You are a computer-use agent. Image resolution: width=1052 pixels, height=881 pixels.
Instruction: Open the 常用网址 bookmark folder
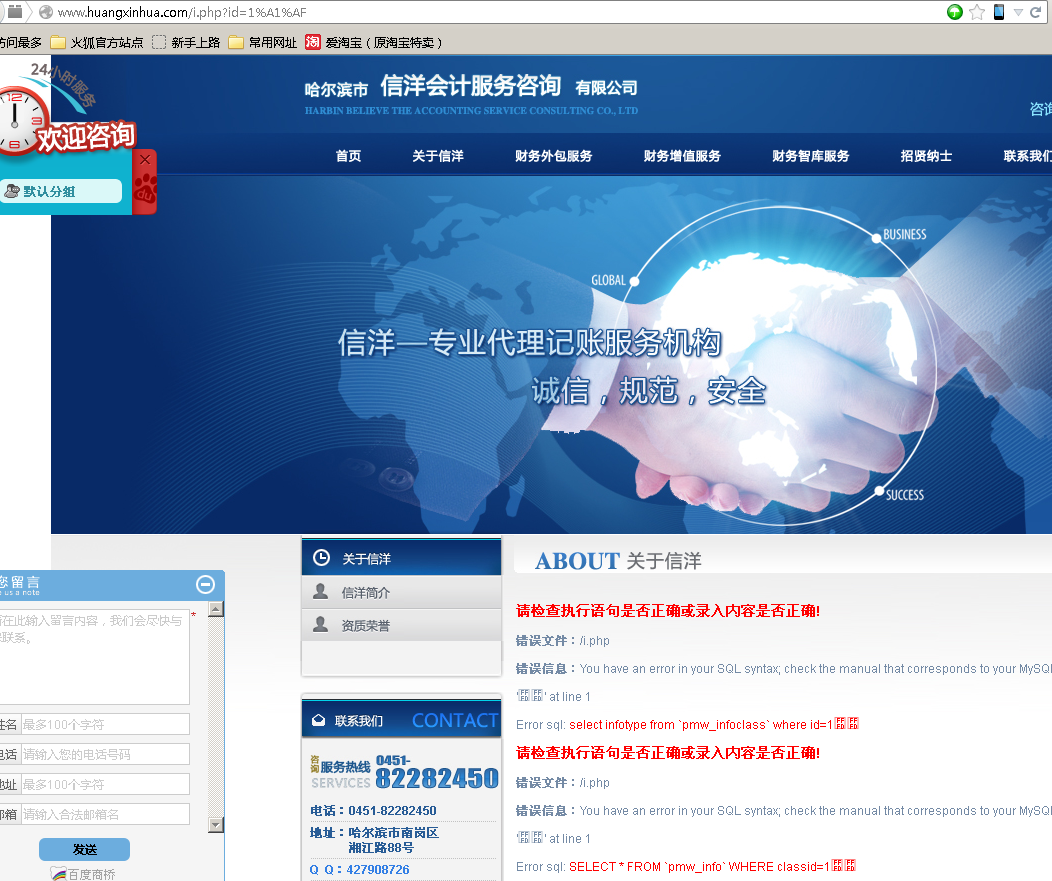(x=263, y=42)
